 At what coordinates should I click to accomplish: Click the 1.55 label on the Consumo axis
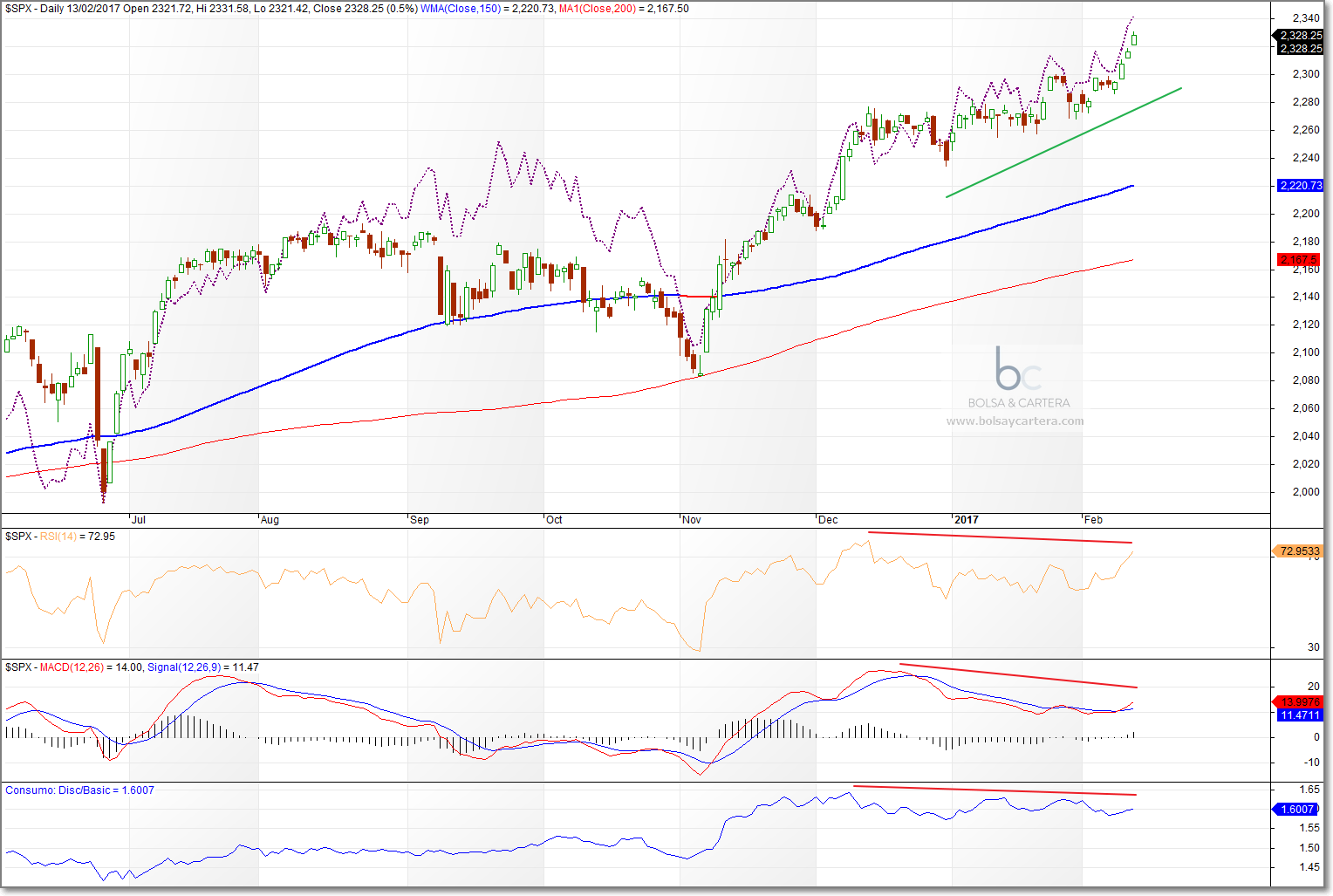point(1309,828)
